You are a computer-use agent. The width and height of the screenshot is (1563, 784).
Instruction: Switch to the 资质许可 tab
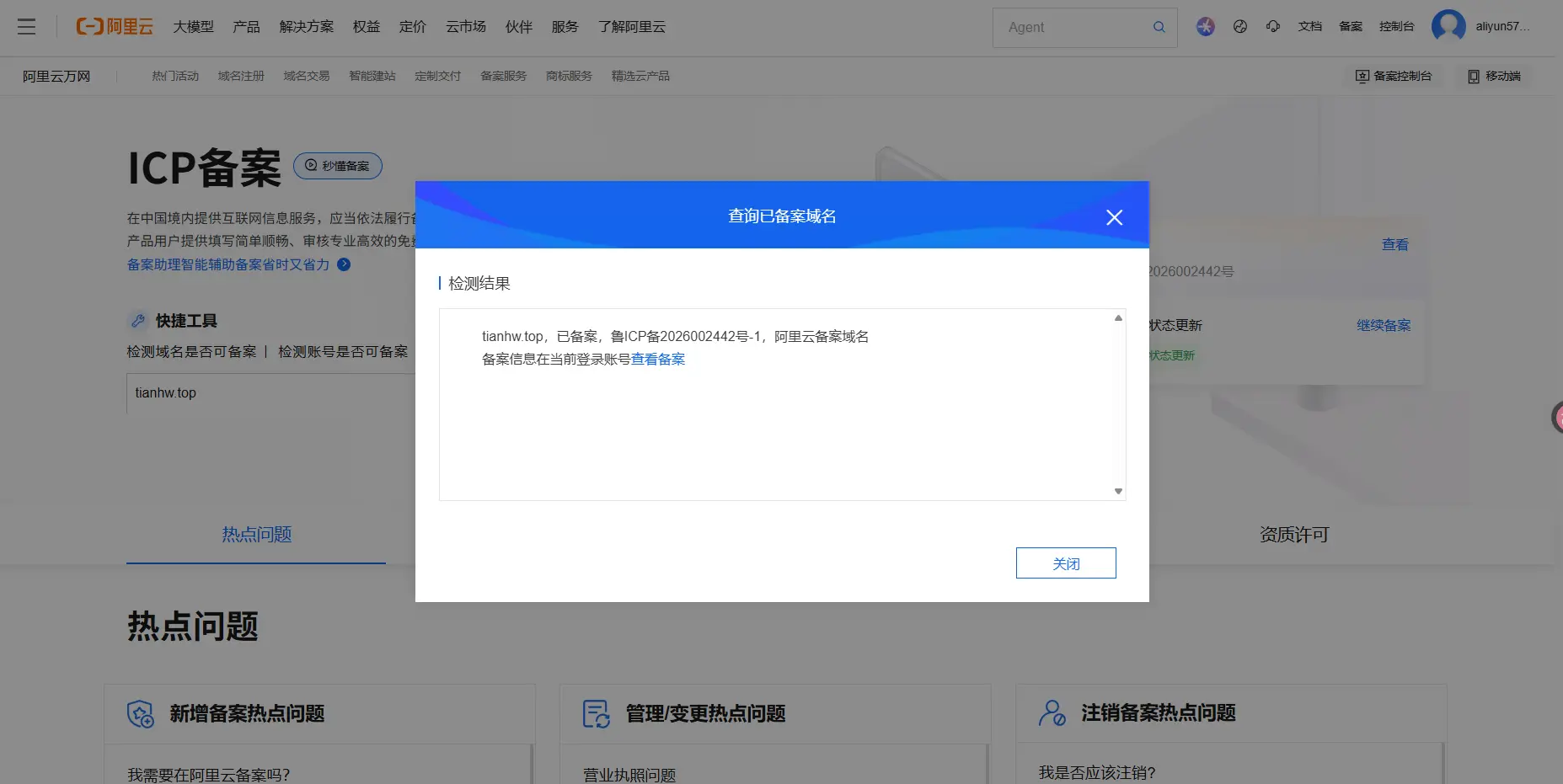1293,534
